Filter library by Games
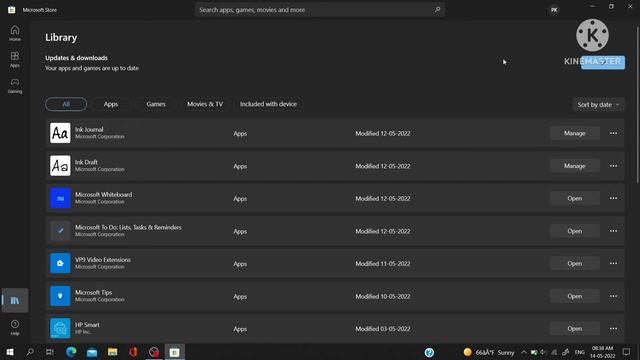The width and height of the screenshot is (640, 360). [x=156, y=104]
